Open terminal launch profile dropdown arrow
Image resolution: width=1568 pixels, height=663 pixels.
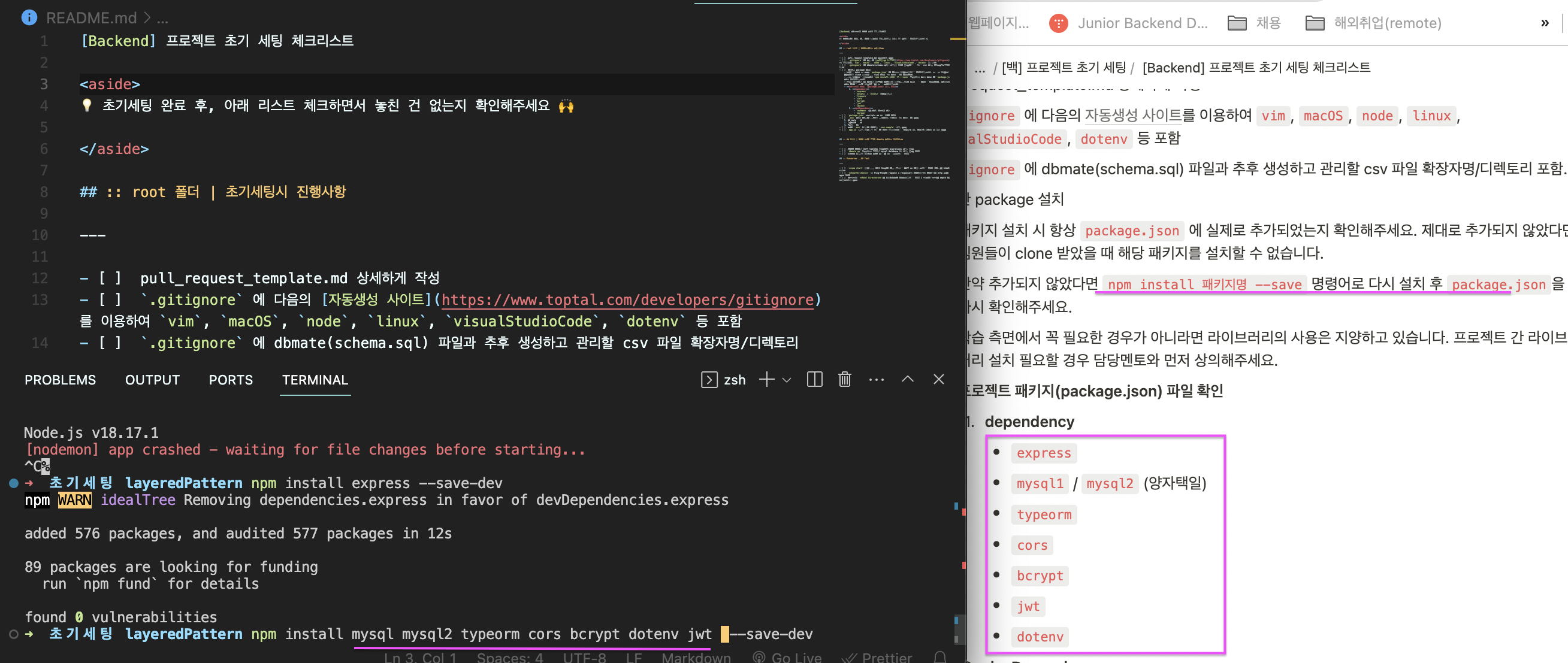[787, 380]
